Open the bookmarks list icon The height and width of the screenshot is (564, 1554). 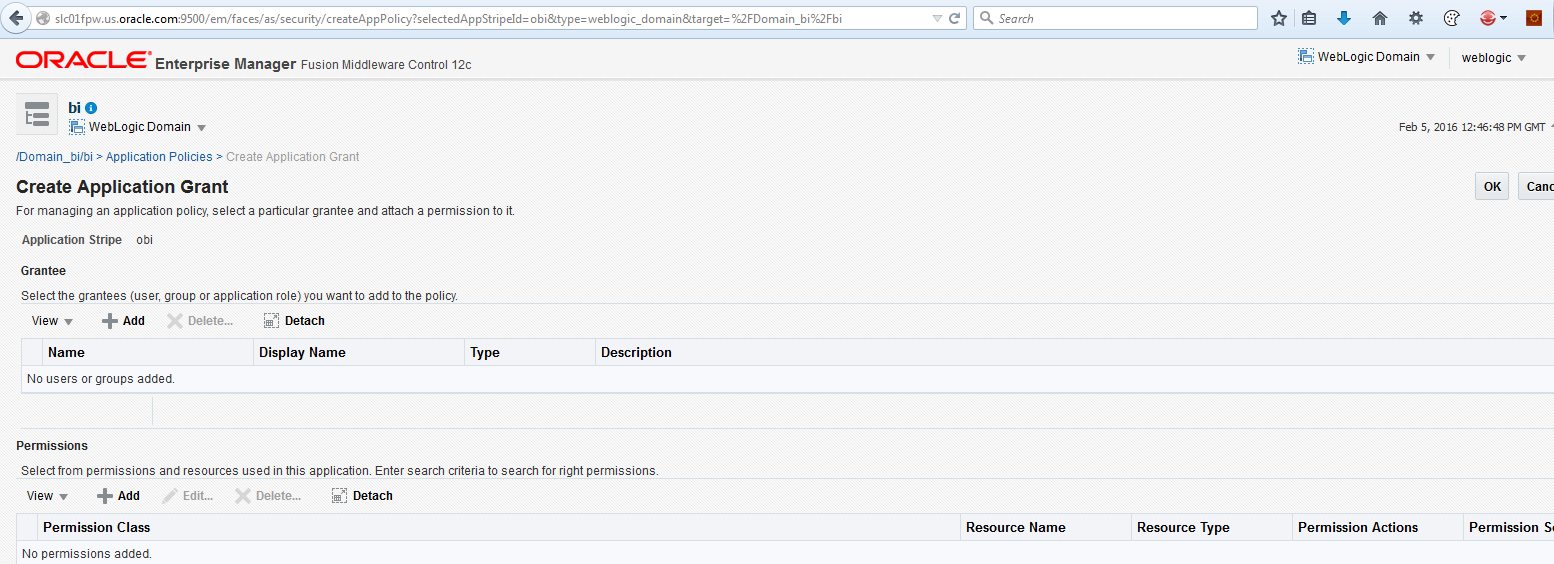pyautogui.click(x=1309, y=18)
